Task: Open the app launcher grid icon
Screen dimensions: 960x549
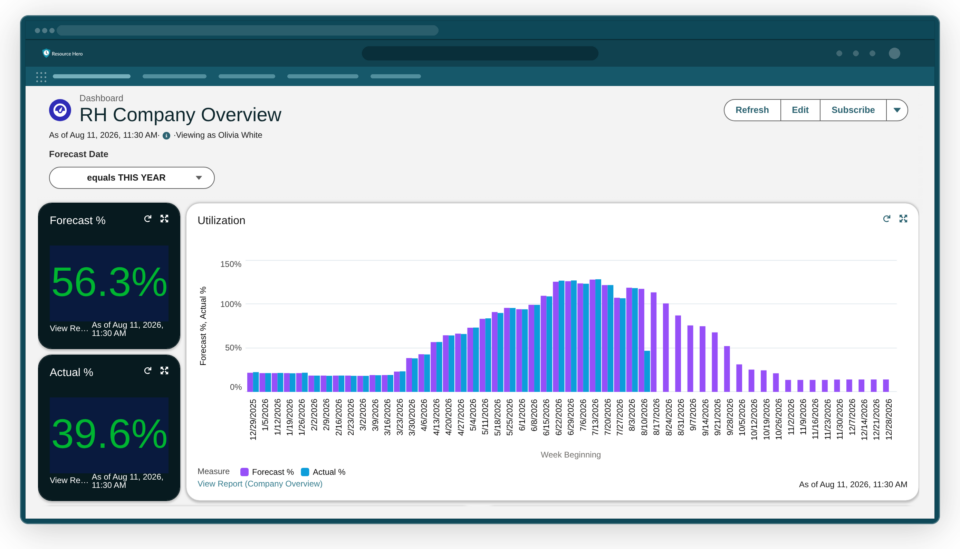Action: [41, 77]
